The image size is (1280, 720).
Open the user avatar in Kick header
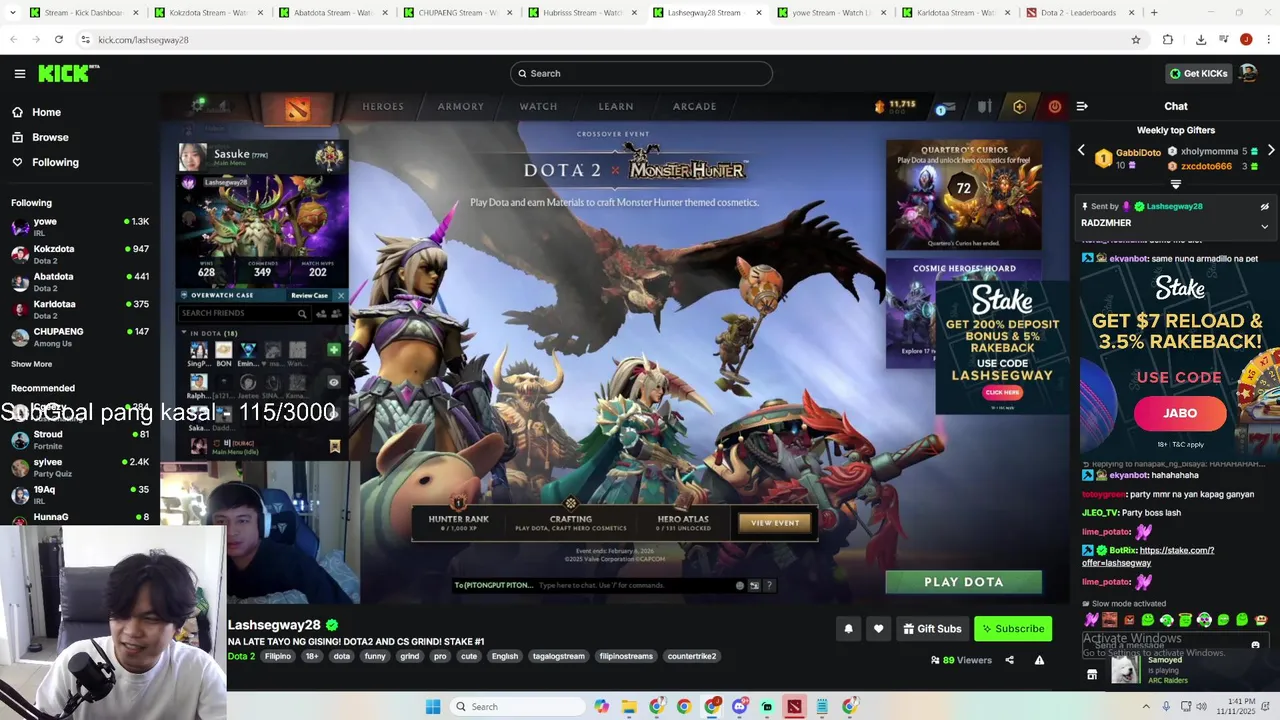tap(1248, 73)
